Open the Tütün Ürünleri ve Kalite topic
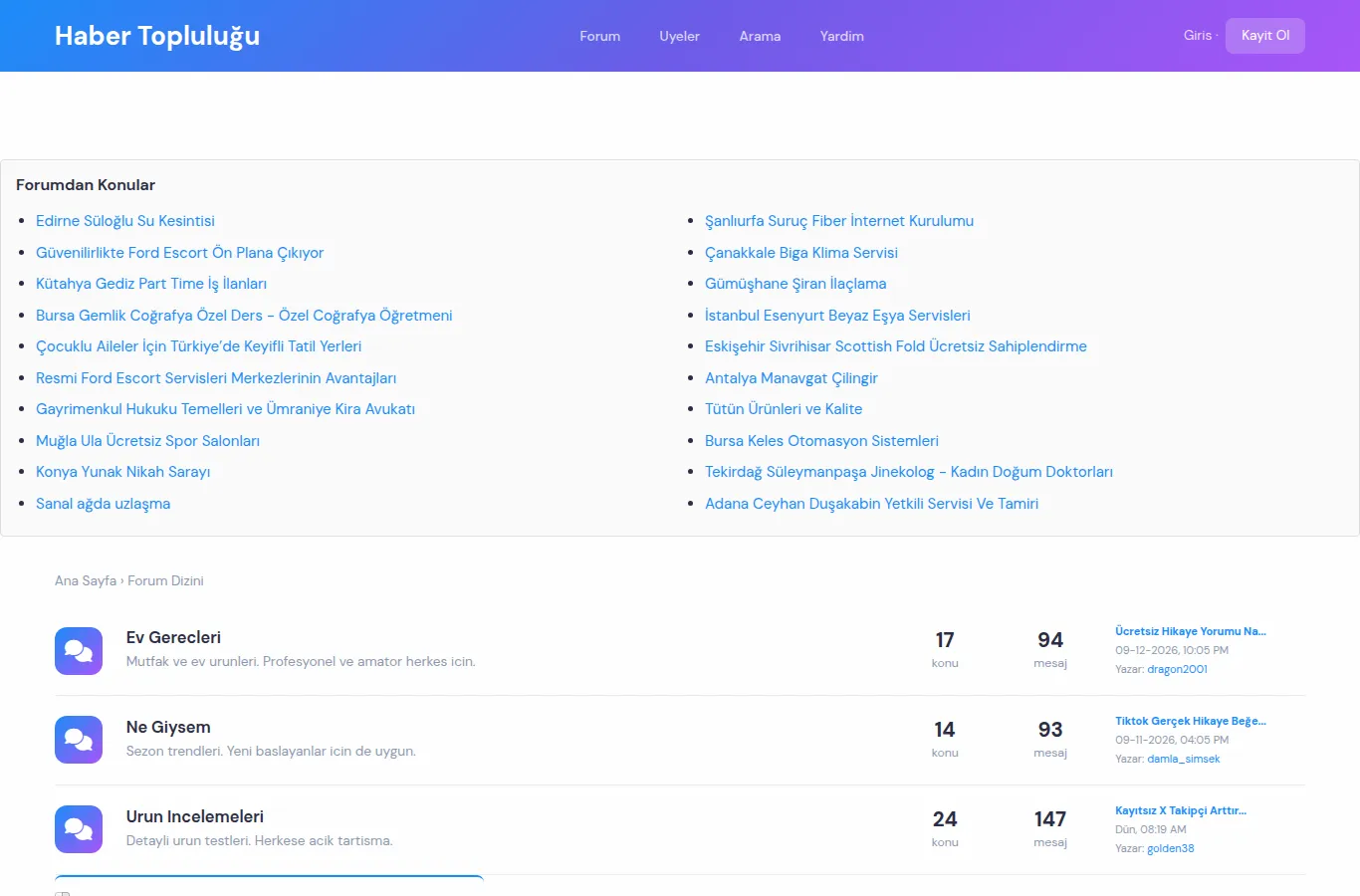This screenshot has height=896, width=1360. point(784,409)
